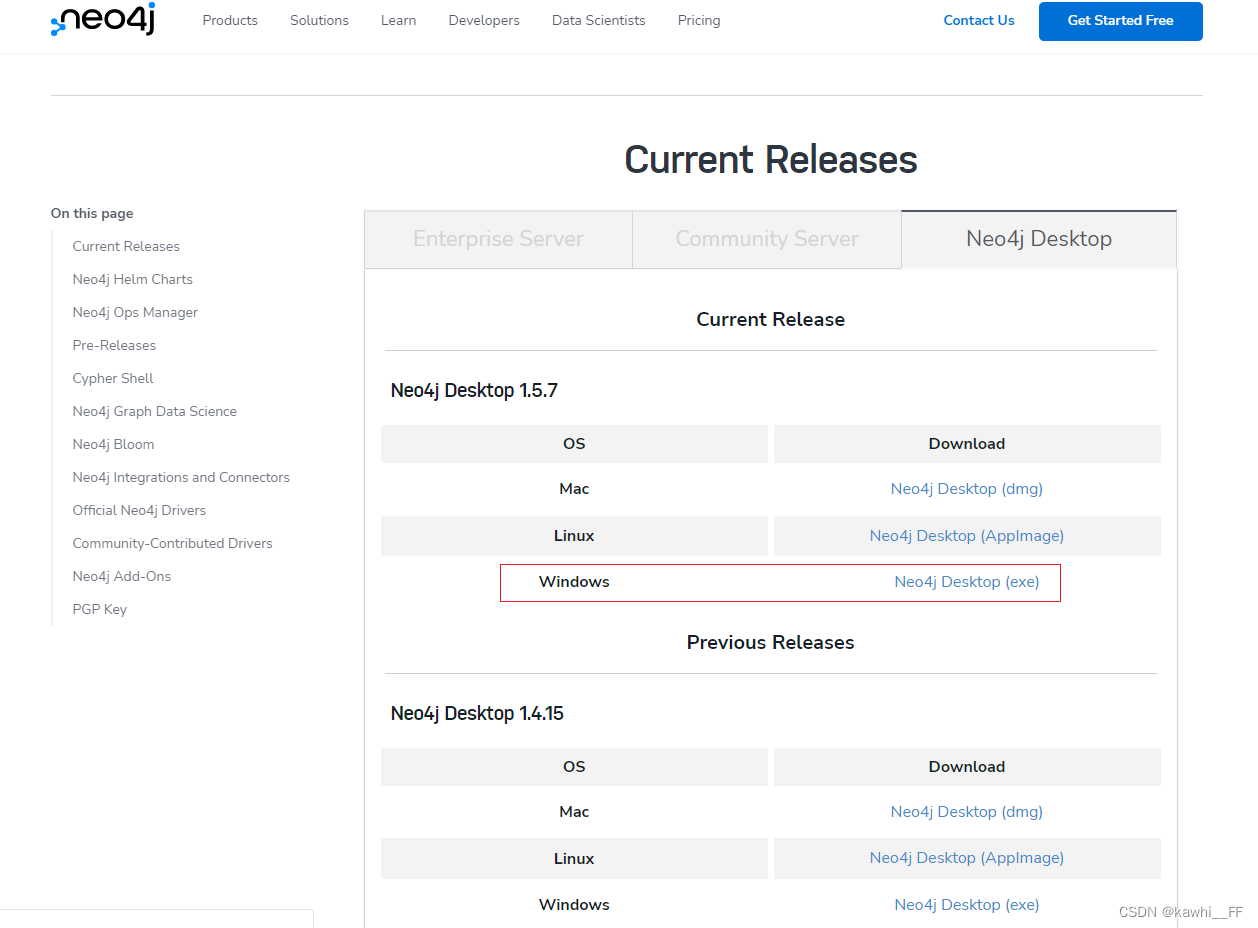Switch to the Enterprise Server tab

[x=498, y=239]
